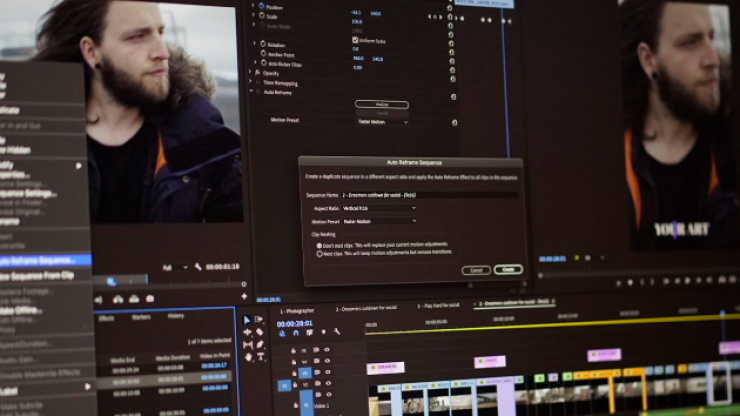Choose Auto Reframe Sequence menu entry
The image size is (740, 416).
pyautogui.click(x=45, y=260)
